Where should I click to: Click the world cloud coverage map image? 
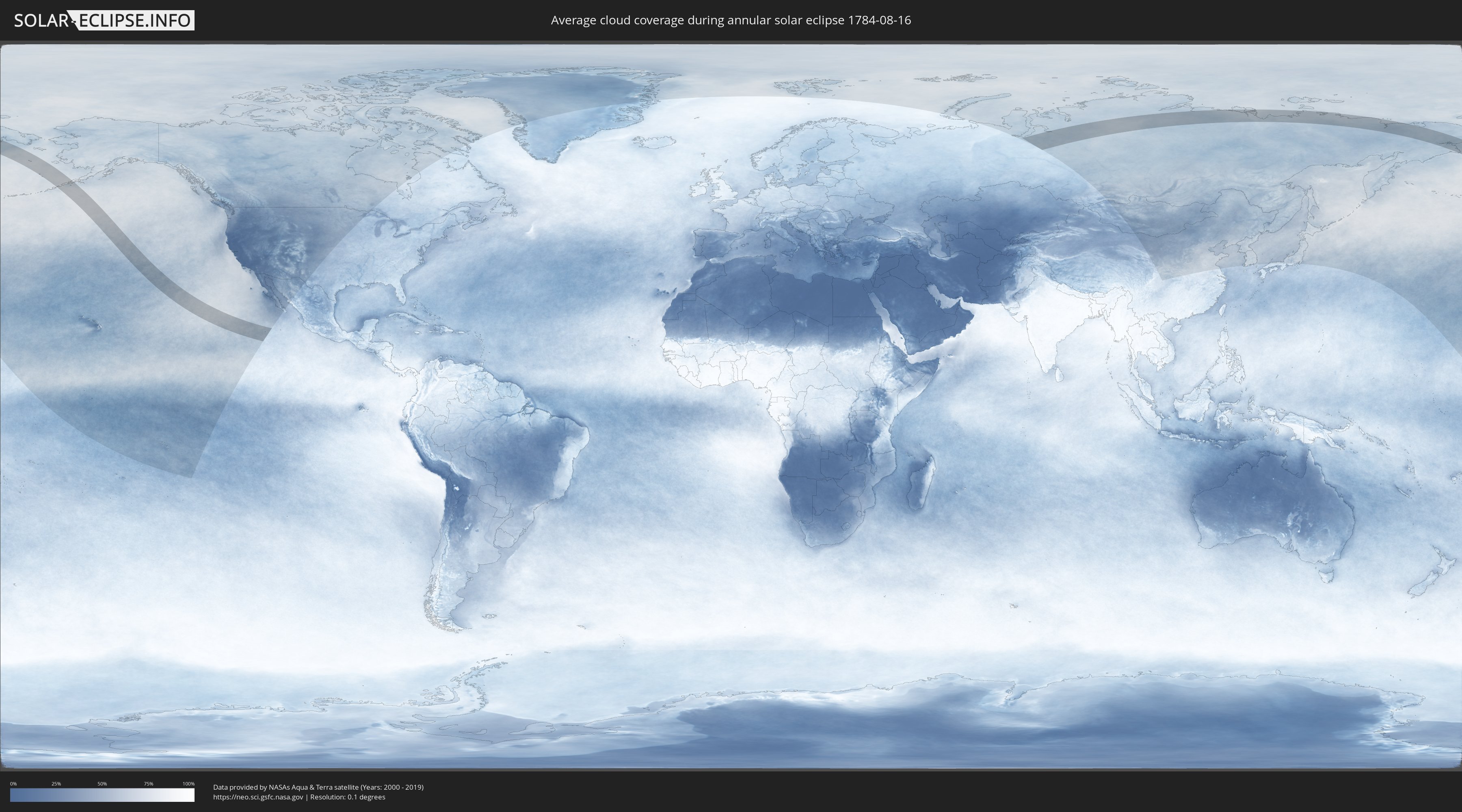click(731, 406)
